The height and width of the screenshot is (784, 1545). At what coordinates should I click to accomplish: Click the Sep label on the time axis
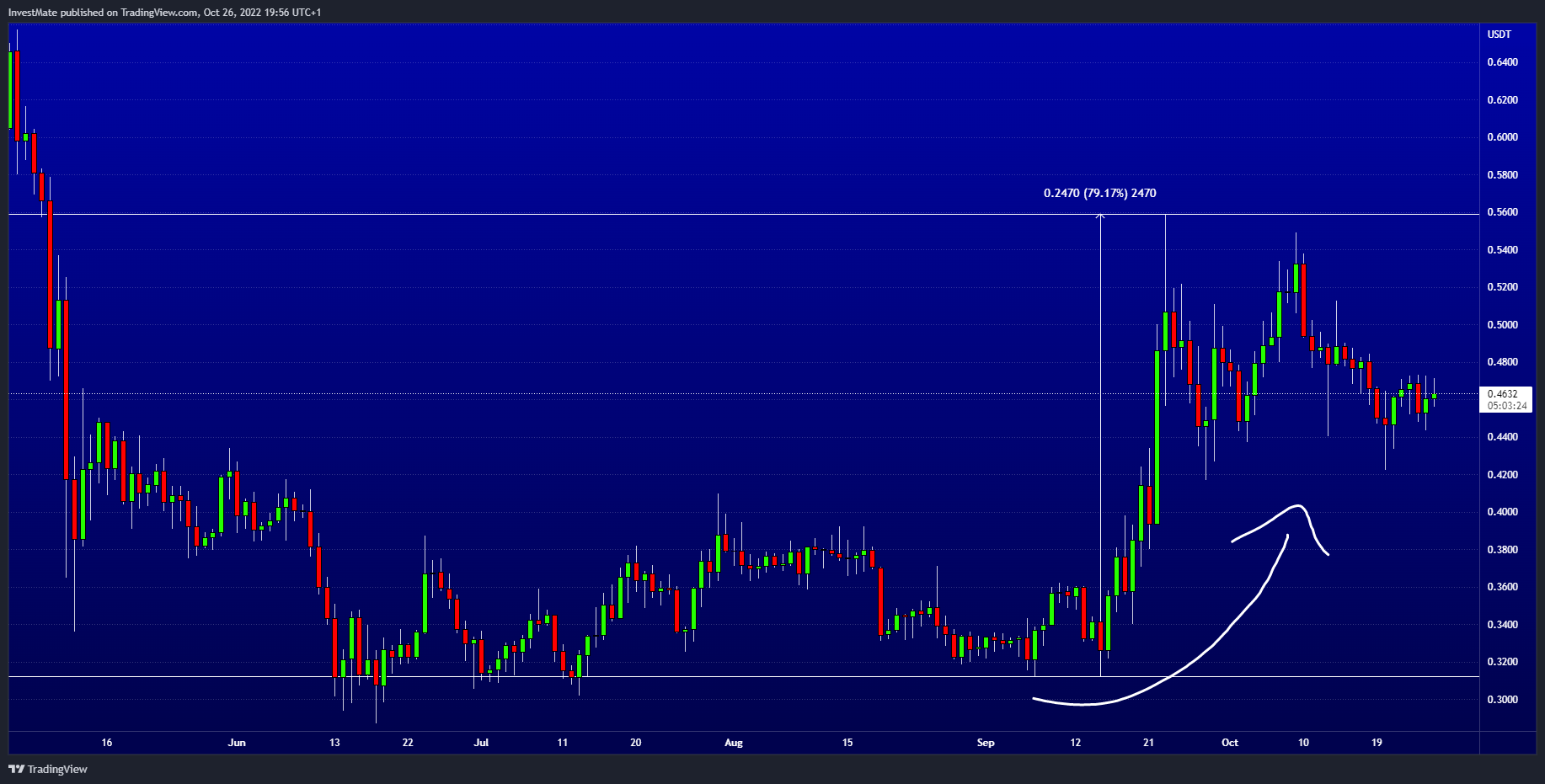click(x=986, y=743)
